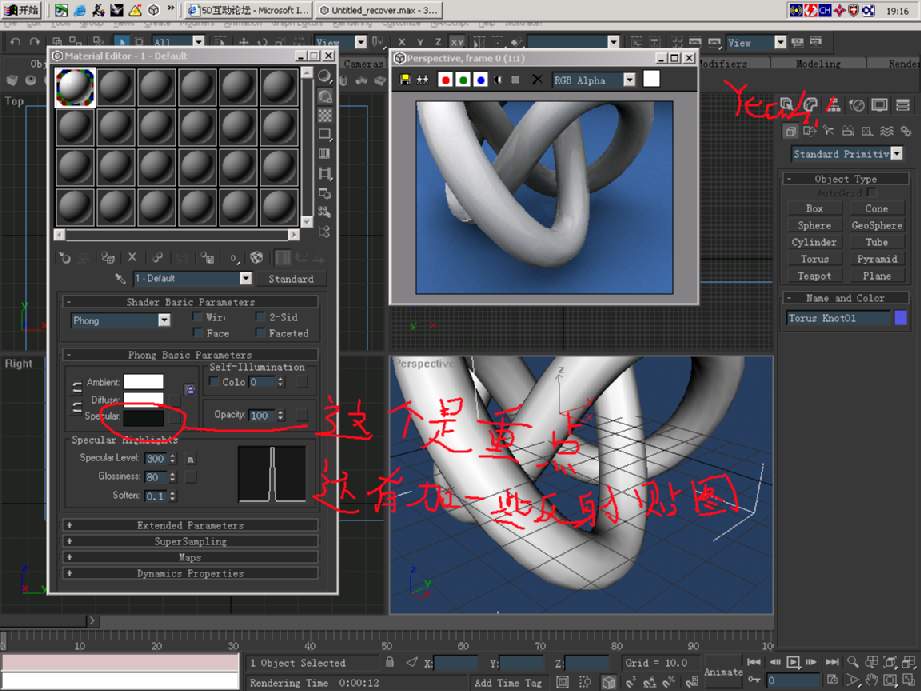921x691 pixels.
Task: Collapse Shader Basic Parameters rollout
Action: pyautogui.click(x=191, y=302)
